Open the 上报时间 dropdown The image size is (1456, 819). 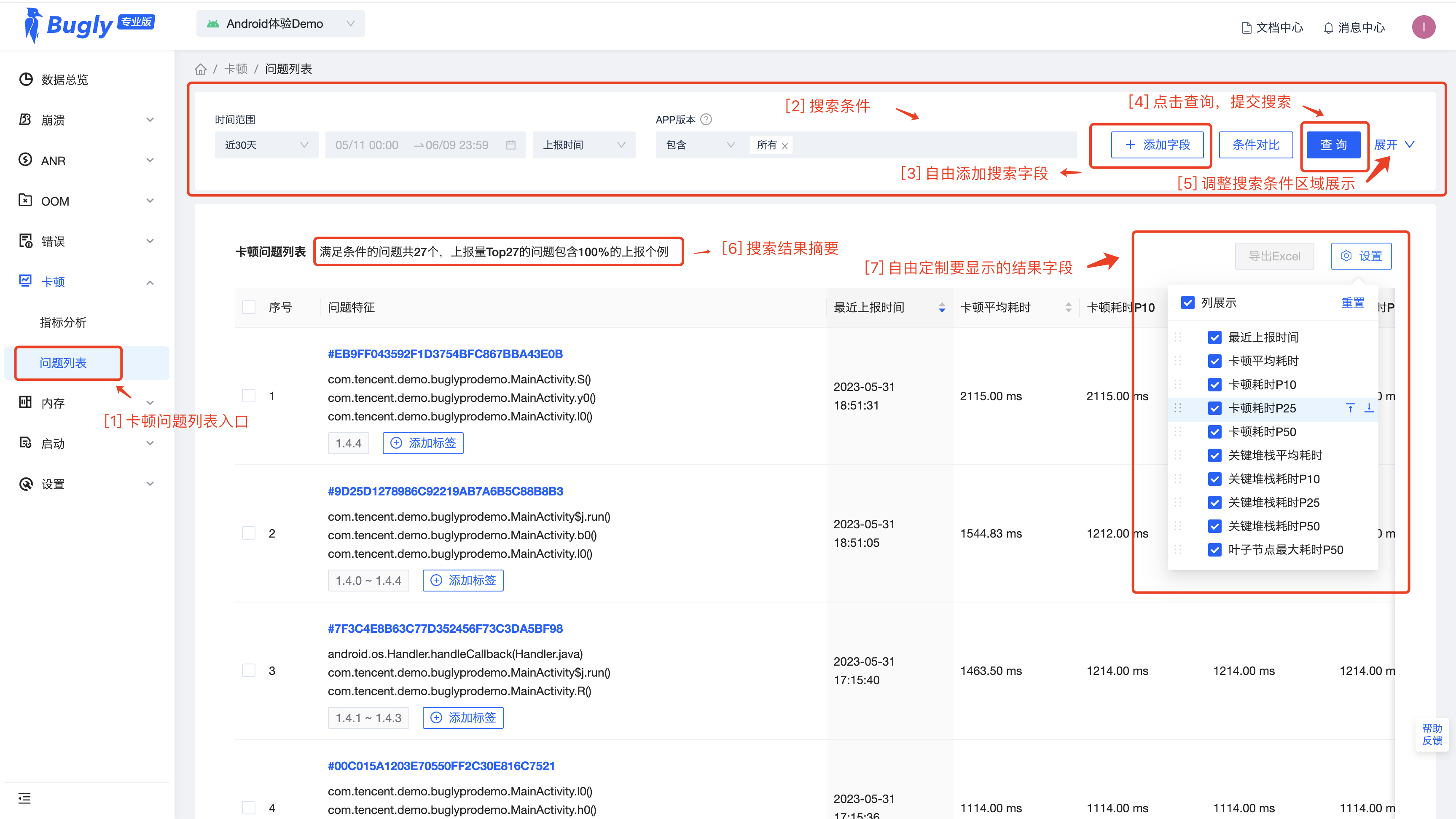point(584,145)
